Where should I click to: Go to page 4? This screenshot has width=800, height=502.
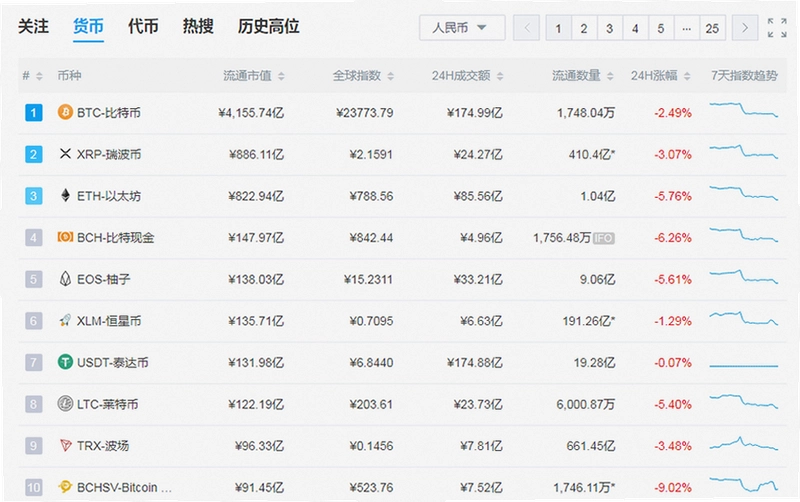pyautogui.click(x=635, y=28)
